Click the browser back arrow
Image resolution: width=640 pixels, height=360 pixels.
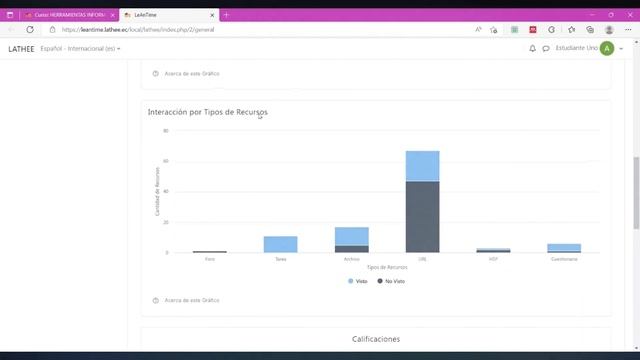click(11, 30)
